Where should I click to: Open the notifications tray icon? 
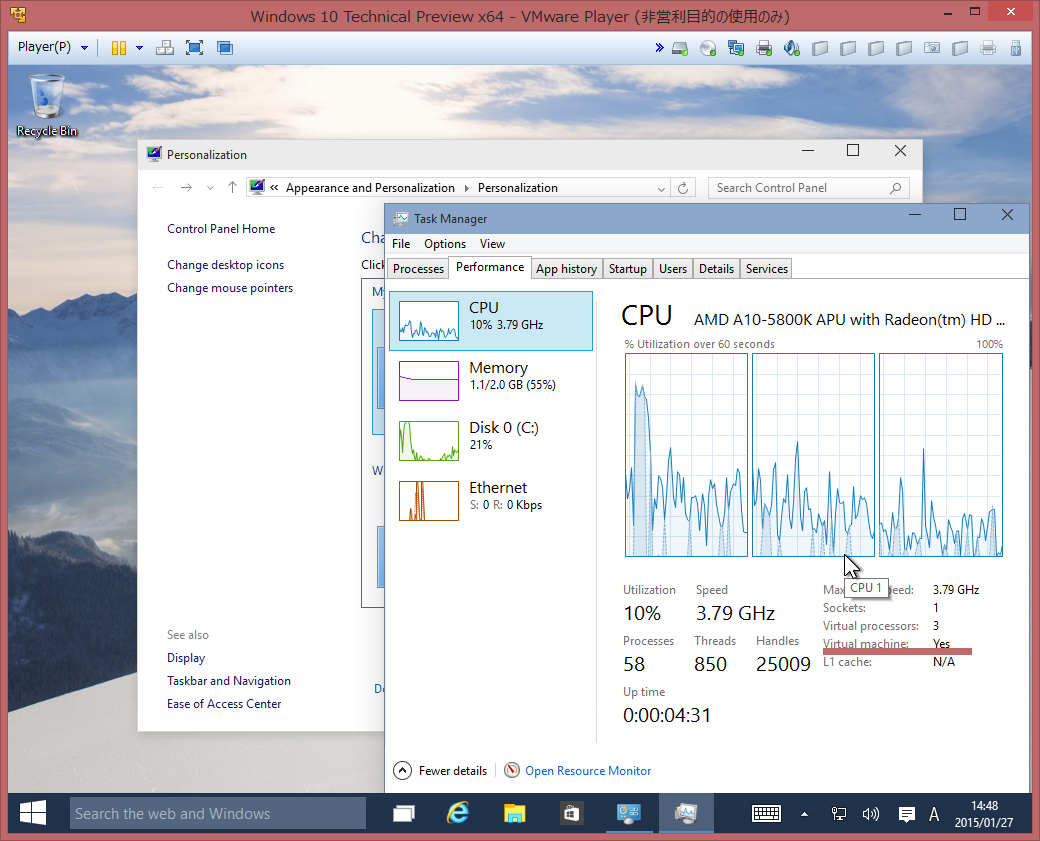pos(906,814)
